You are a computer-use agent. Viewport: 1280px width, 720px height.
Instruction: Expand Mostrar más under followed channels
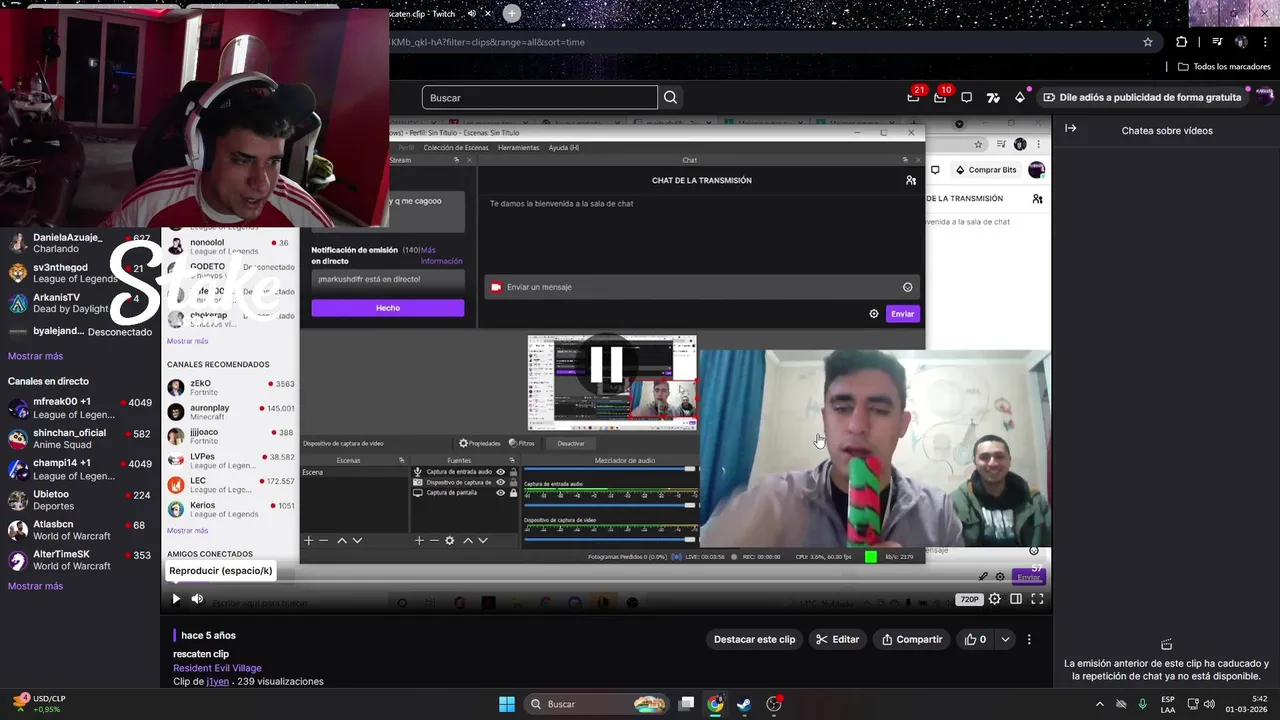(x=35, y=356)
